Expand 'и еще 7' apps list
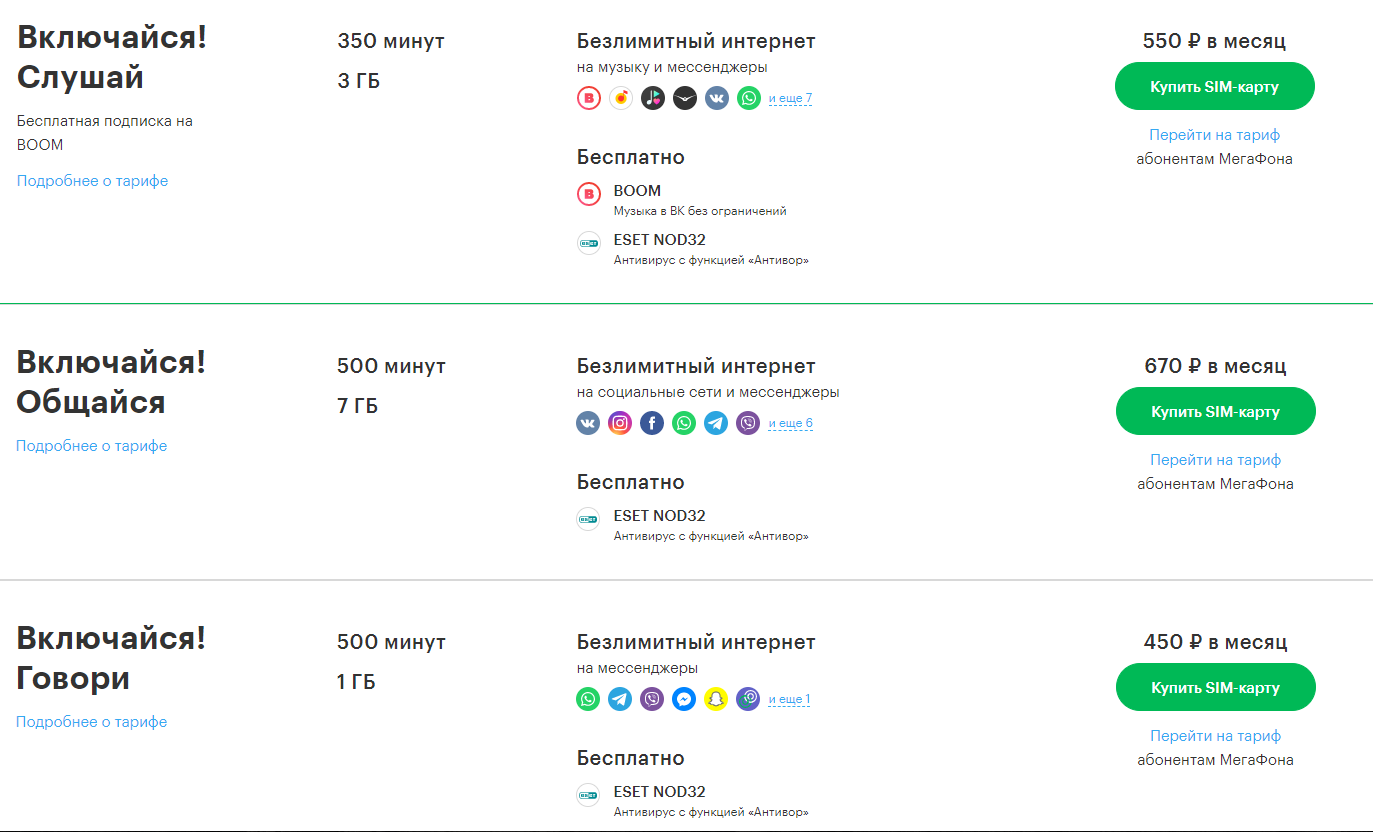This screenshot has height=832, width=1373. 790,98
